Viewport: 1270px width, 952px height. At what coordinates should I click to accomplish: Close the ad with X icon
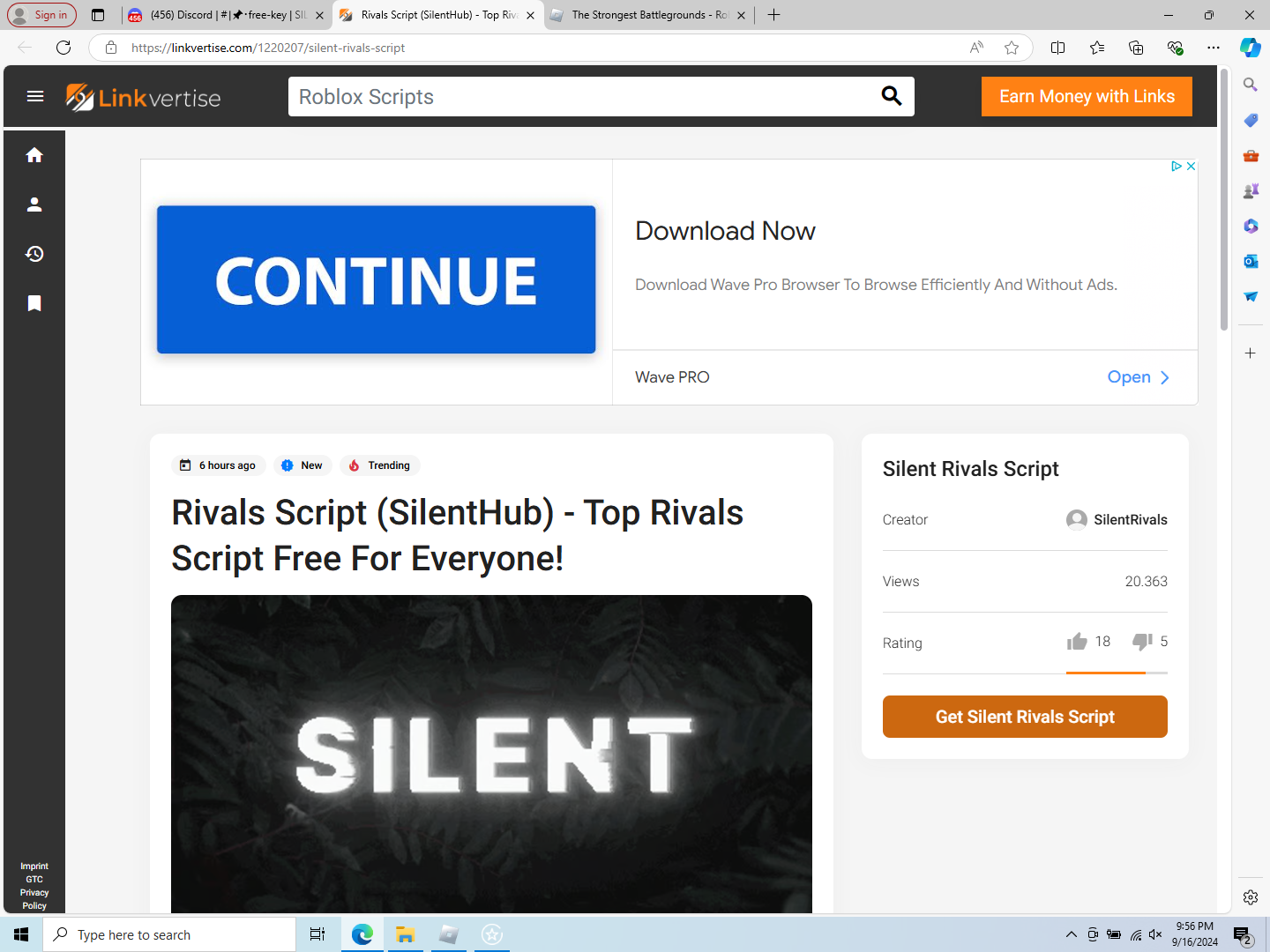point(1191,166)
